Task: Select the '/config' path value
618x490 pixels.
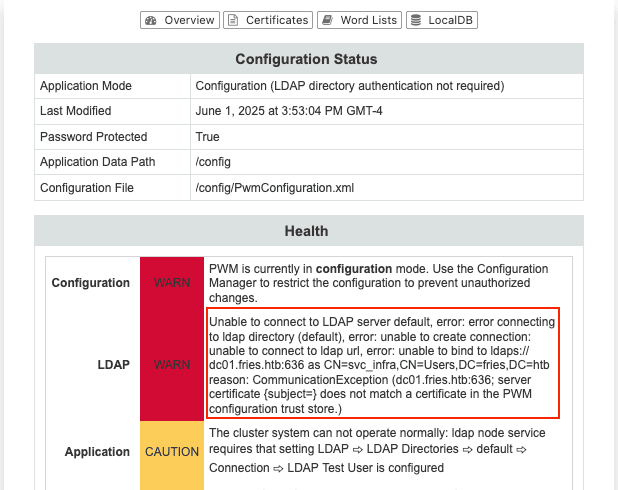Action: pos(213,162)
